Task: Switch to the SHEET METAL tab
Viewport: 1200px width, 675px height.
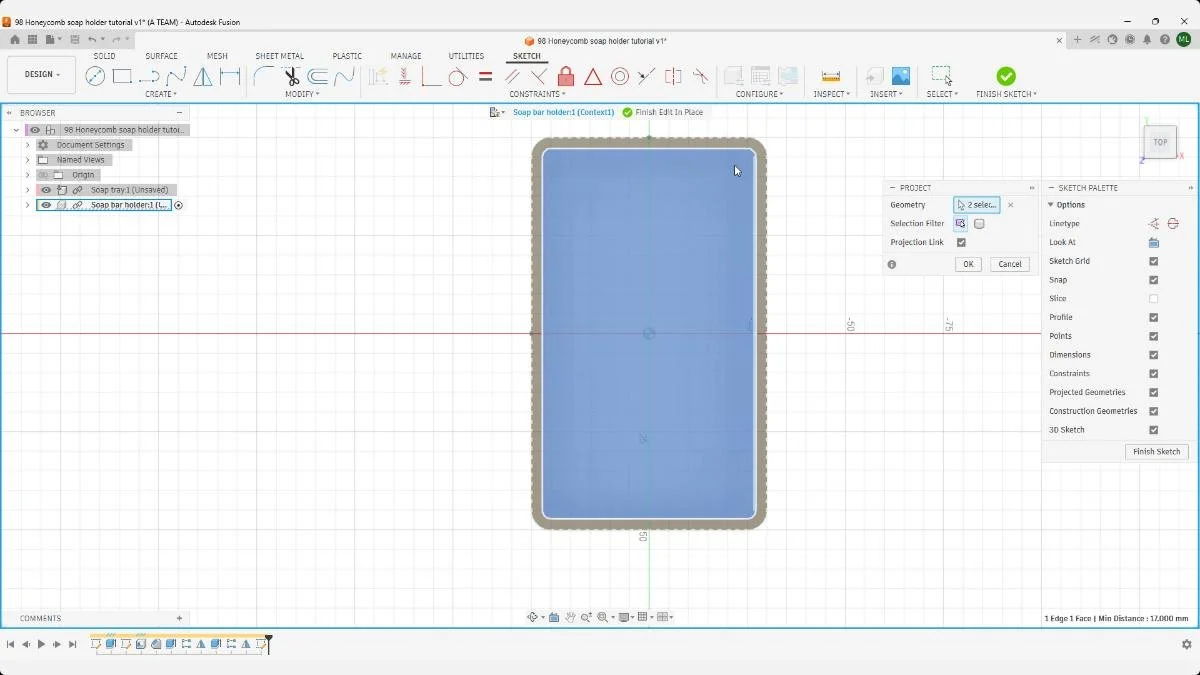Action: [x=279, y=56]
